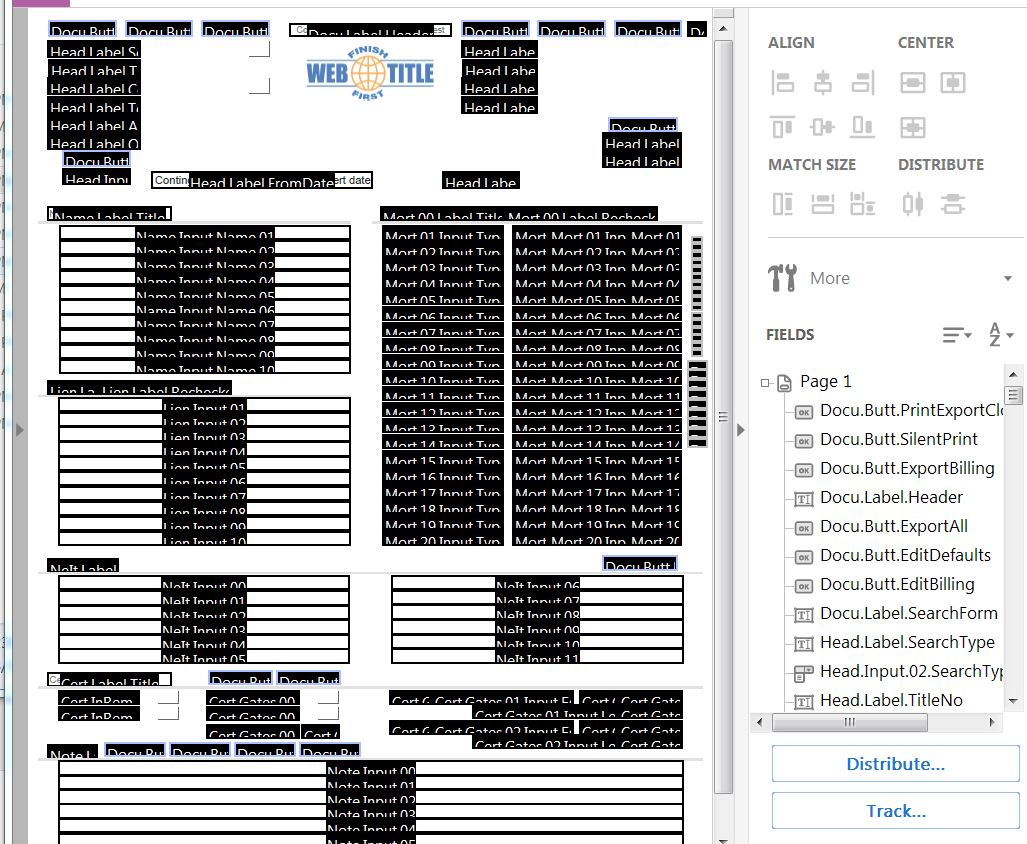The width and height of the screenshot is (1027, 844).
Task: Click the Align Right icon
Action: click(x=863, y=83)
